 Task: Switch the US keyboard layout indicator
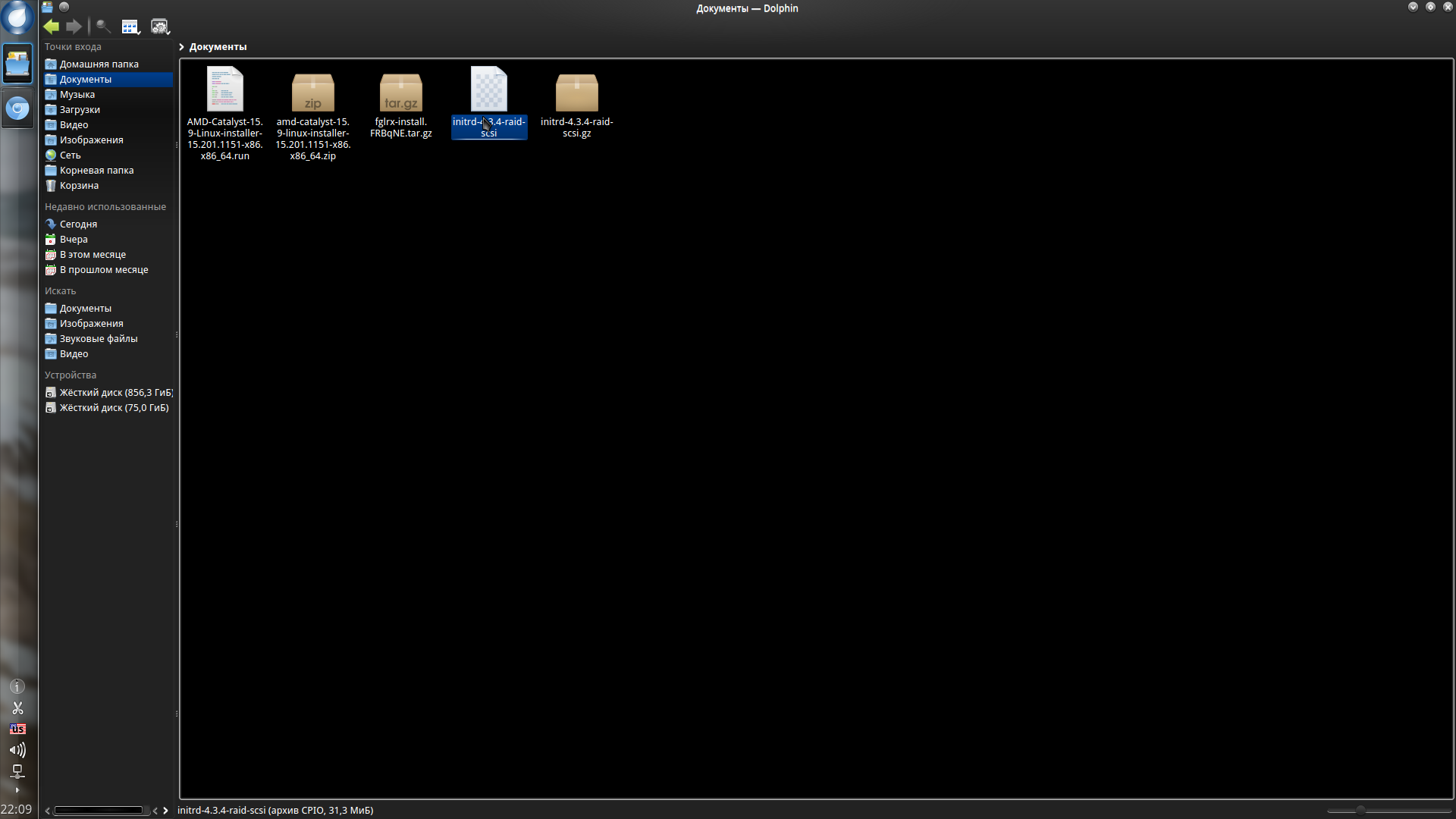click(x=17, y=729)
